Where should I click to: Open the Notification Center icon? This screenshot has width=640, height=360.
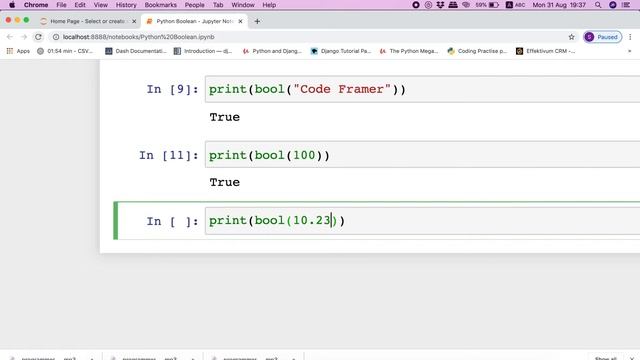coord(626,5)
